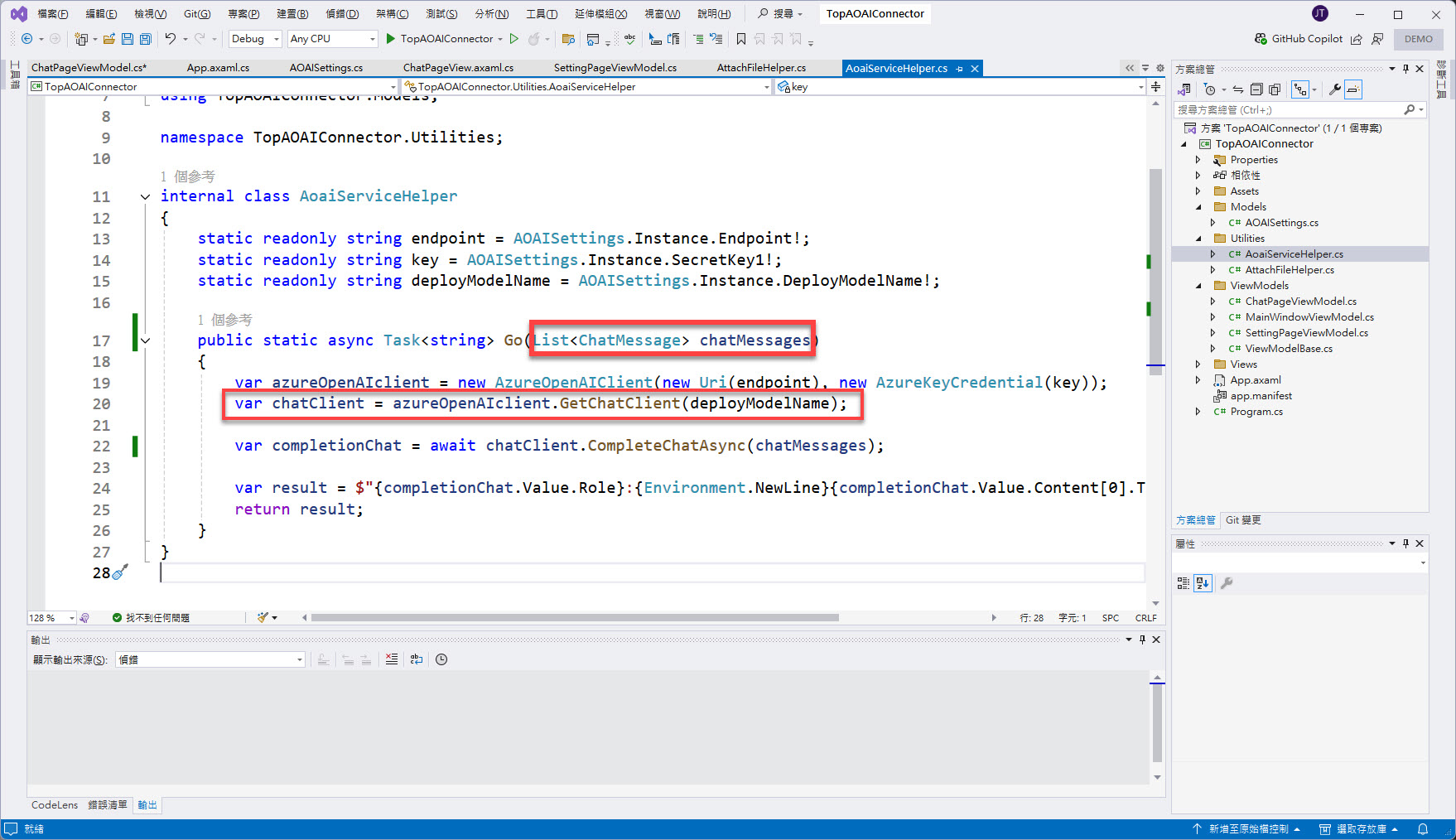Open the Debug configuration dropdown
Screen dimensions: 1456x840
pyautogui.click(x=254, y=39)
